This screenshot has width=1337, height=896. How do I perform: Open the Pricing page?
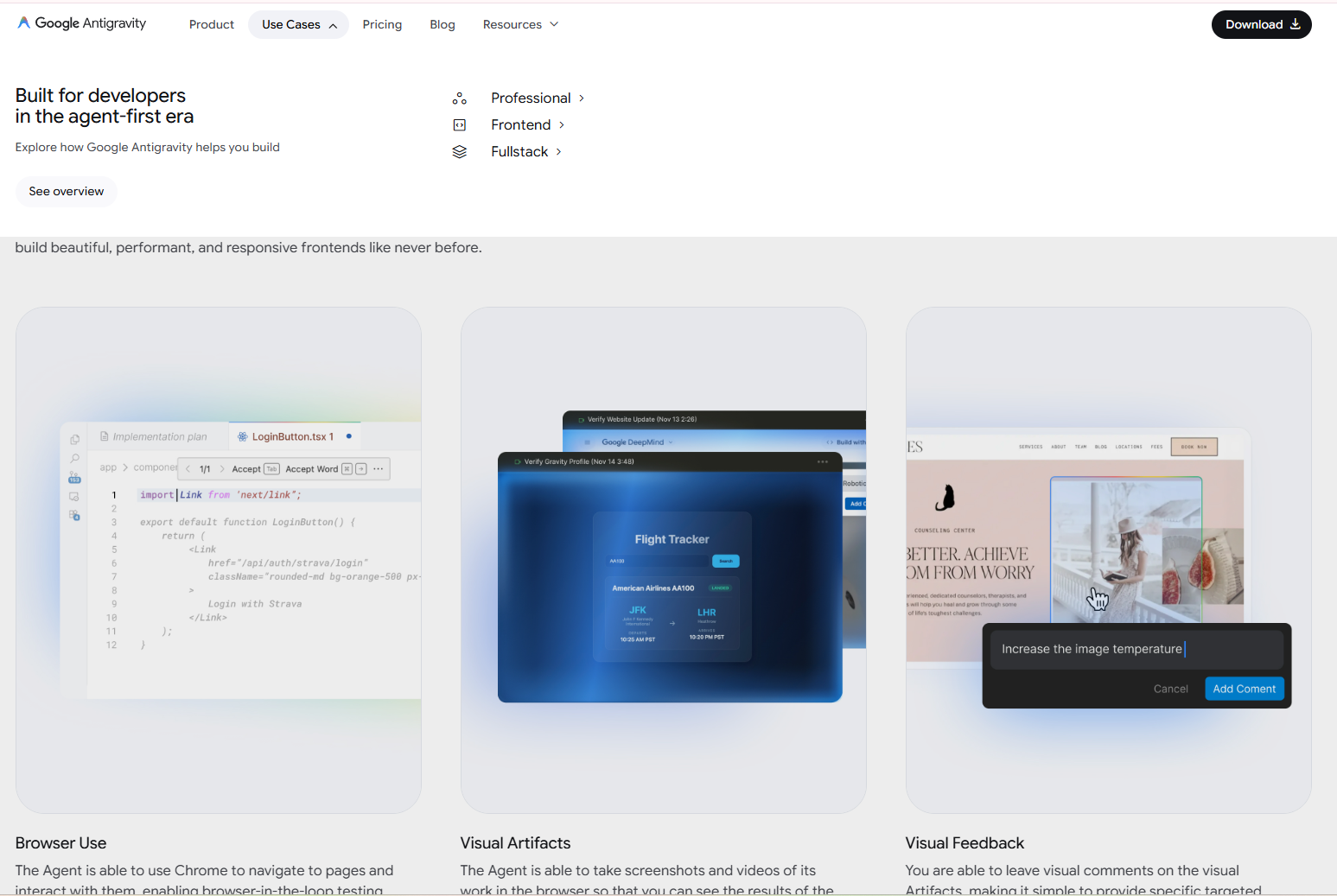[382, 25]
